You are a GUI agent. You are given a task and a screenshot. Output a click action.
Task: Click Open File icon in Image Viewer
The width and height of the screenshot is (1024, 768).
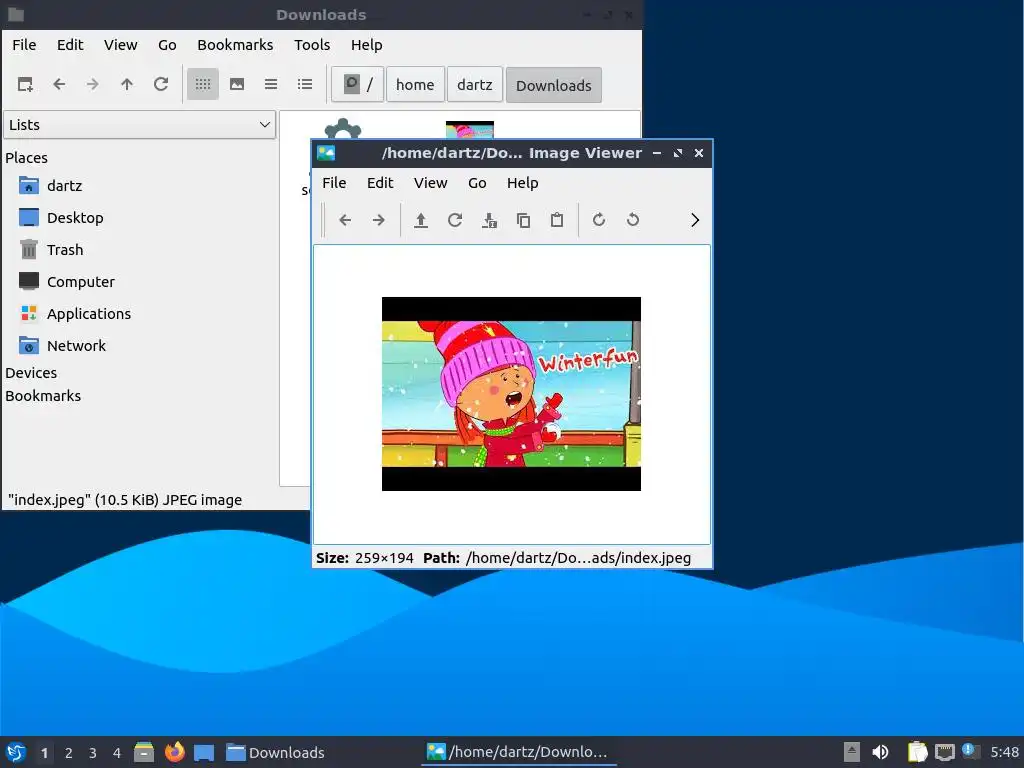point(421,220)
